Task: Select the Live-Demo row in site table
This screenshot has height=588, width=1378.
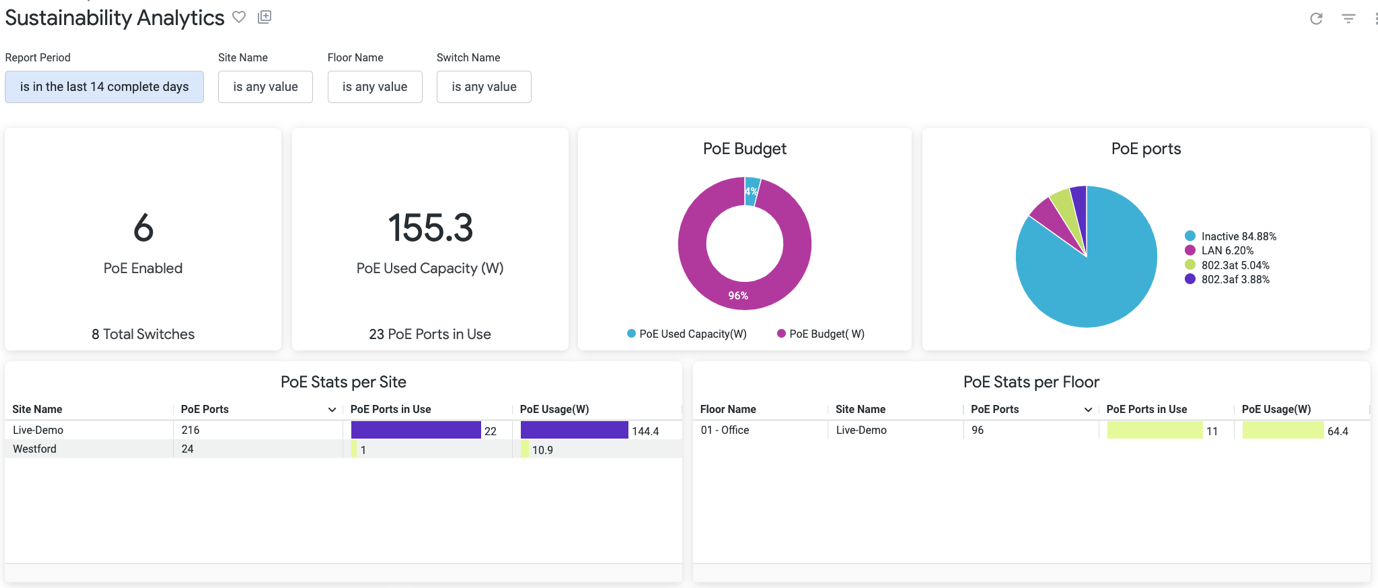Action: (38, 430)
